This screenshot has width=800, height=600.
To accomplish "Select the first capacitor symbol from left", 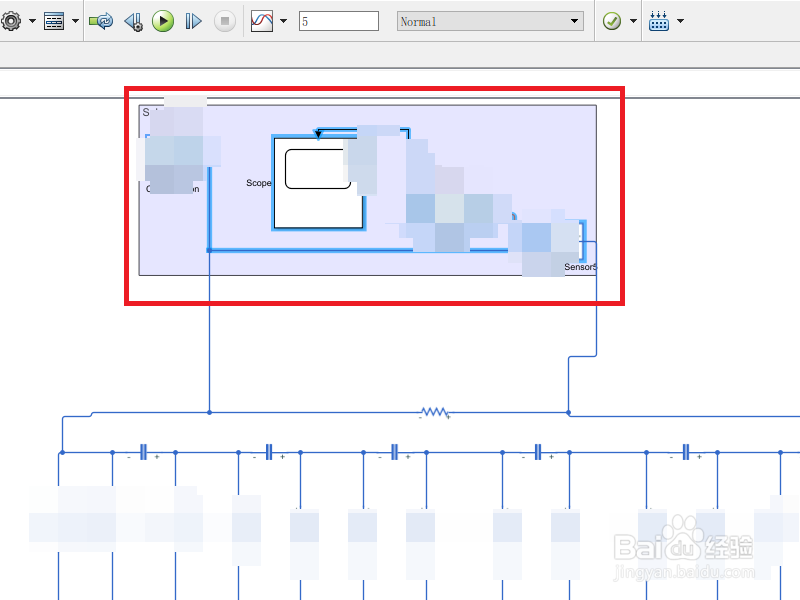I will [143, 452].
